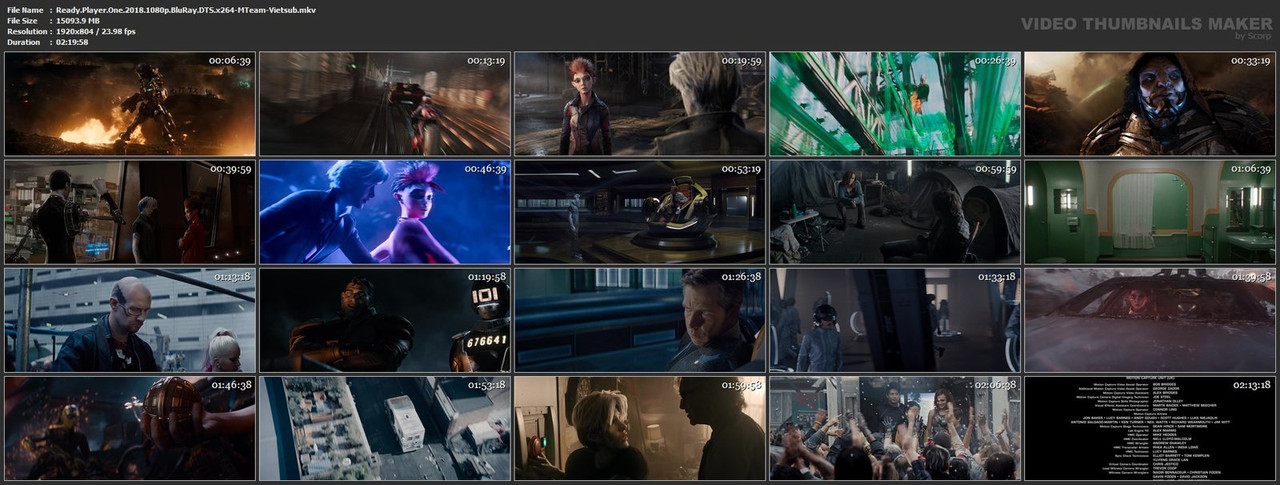
Task: Click the File Name label
Action: point(25,9)
